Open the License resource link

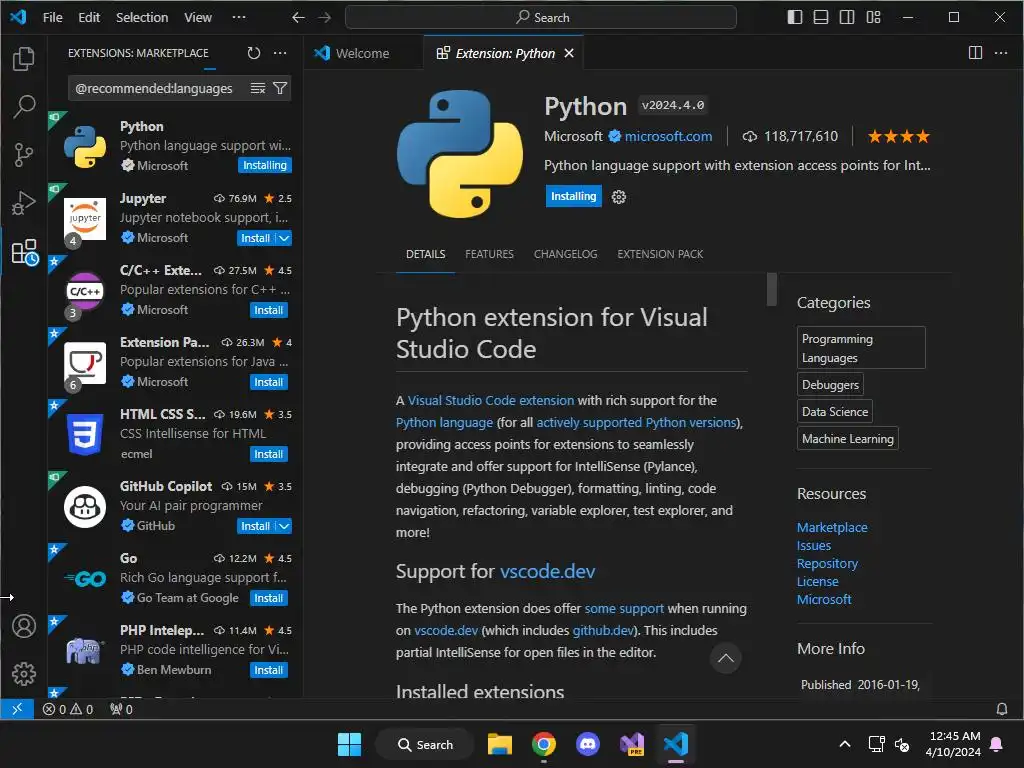tap(818, 581)
